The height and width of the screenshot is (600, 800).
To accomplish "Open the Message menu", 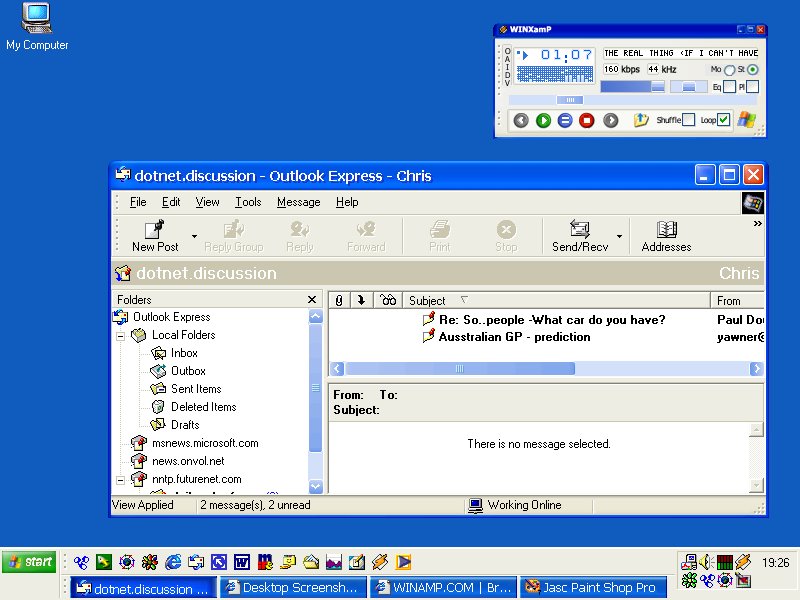I will coord(298,202).
